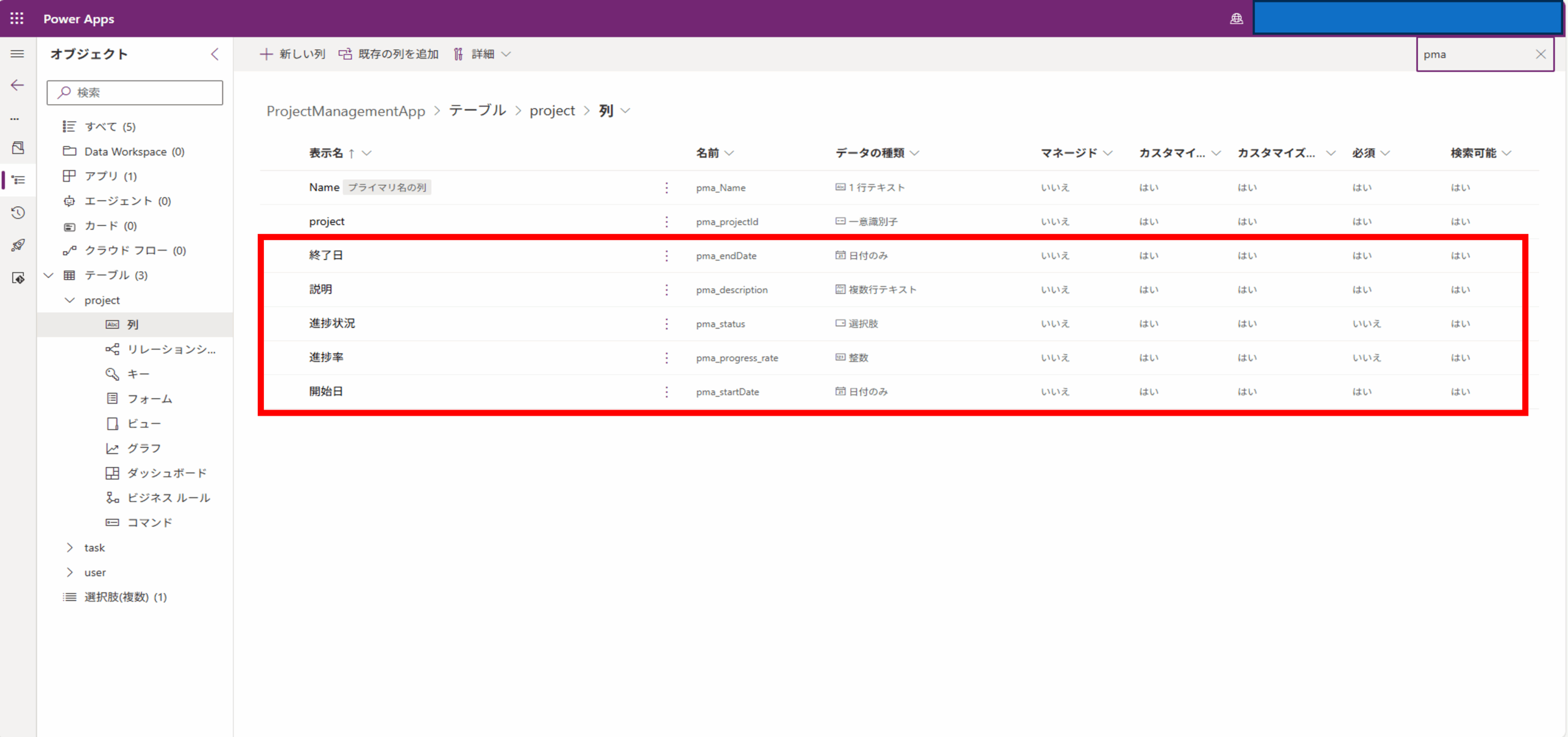This screenshot has width=1568, height=737.
Task: Open the Power Apps app launcher waffle
Action: coord(17,18)
